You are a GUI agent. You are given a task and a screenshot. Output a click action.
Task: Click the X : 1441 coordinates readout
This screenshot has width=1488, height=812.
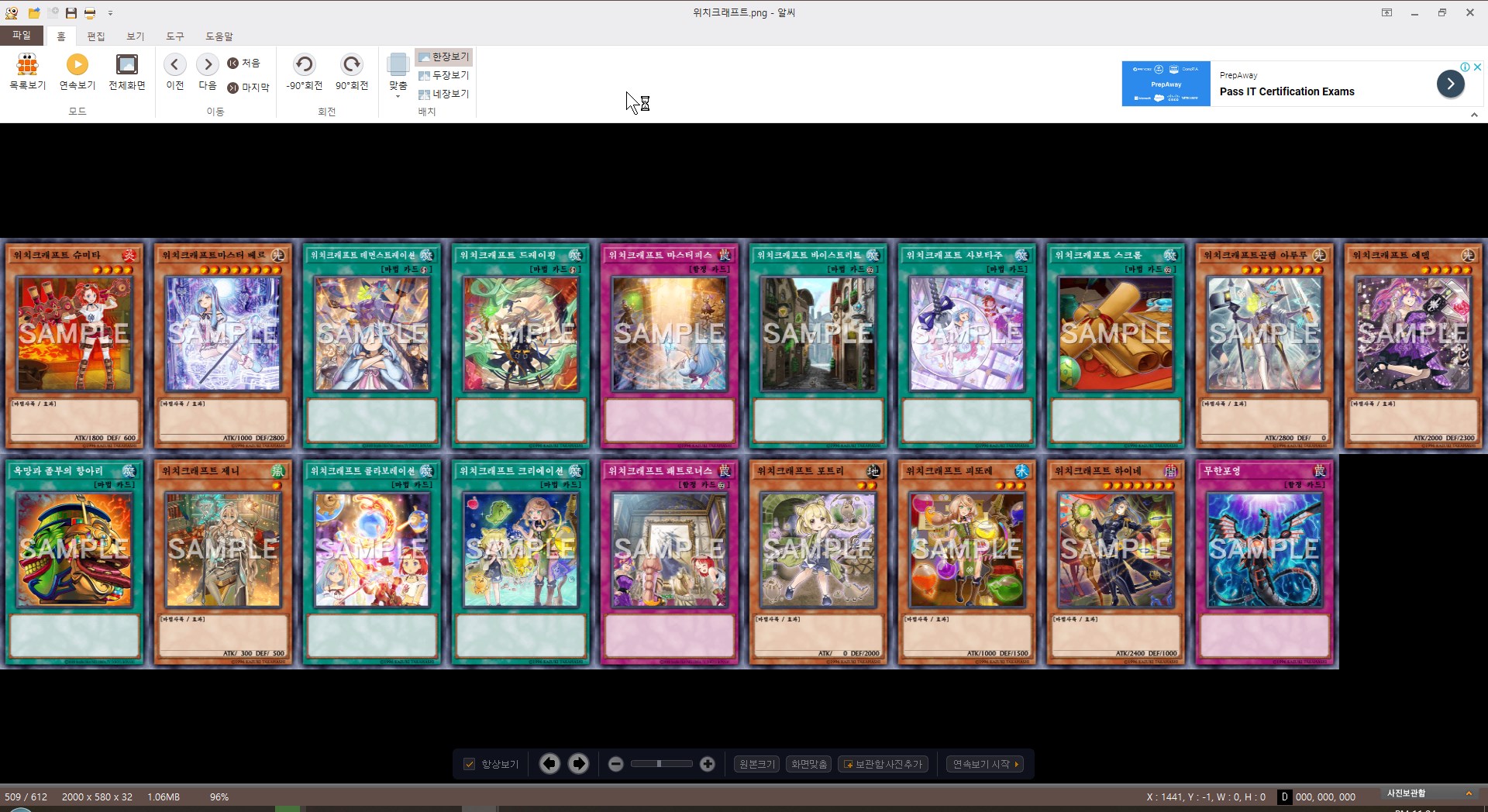pyautogui.click(x=1206, y=797)
